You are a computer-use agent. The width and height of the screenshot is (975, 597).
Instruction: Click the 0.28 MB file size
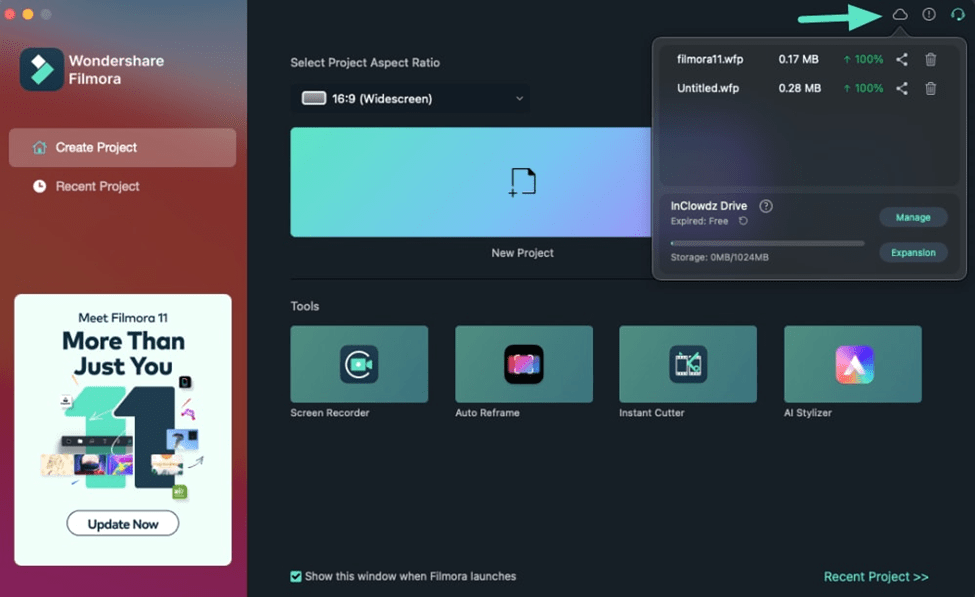[x=799, y=88]
